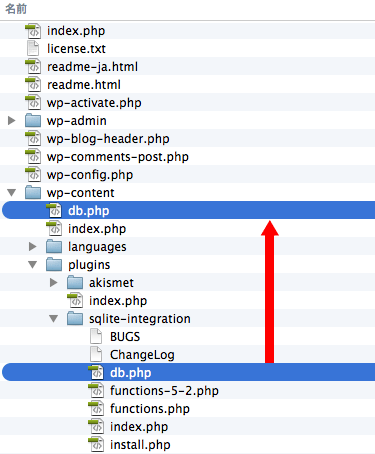
Task: Click the sqlite-integration folder icon
Action: 75,319
